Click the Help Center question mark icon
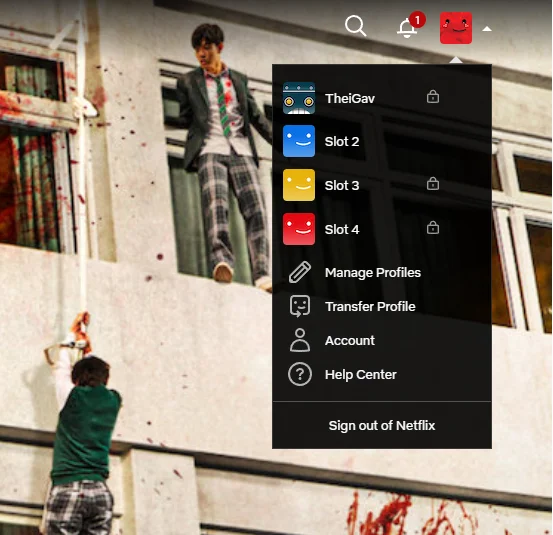Screen dimensions: 553x535 [300, 374]
